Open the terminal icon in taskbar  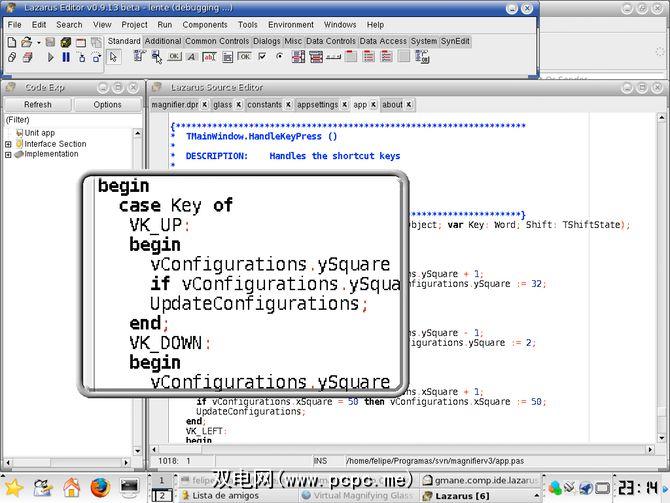(x=129, y=487)
